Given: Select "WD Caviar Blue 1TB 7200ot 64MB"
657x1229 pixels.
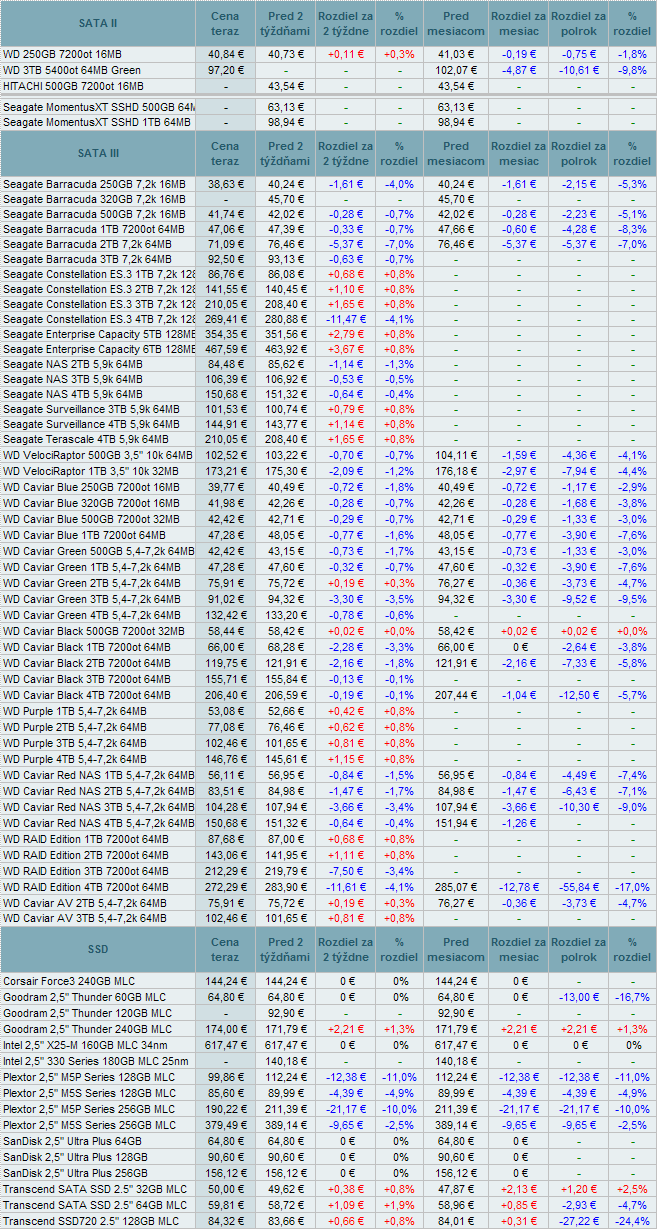Looking at the screenshot, I should [x=86, y=535].
